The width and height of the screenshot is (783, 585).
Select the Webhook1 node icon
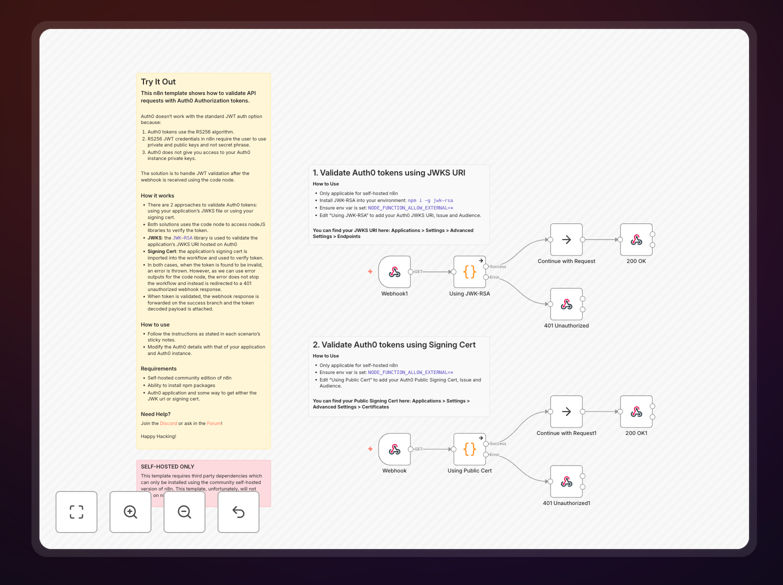394,272
